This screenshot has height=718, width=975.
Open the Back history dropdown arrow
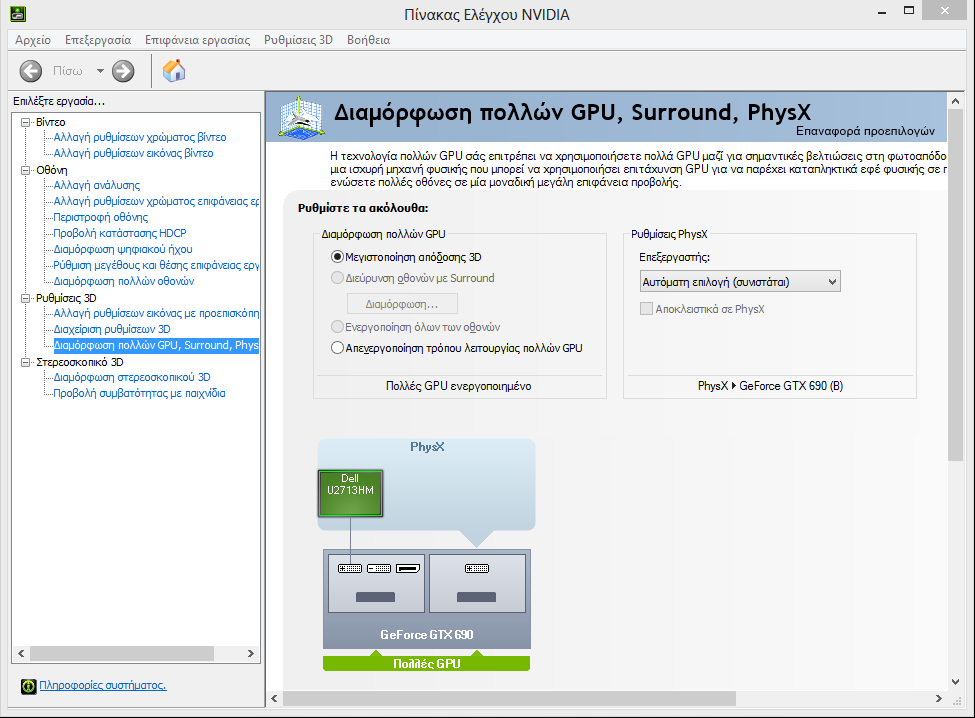click(100, 71)
